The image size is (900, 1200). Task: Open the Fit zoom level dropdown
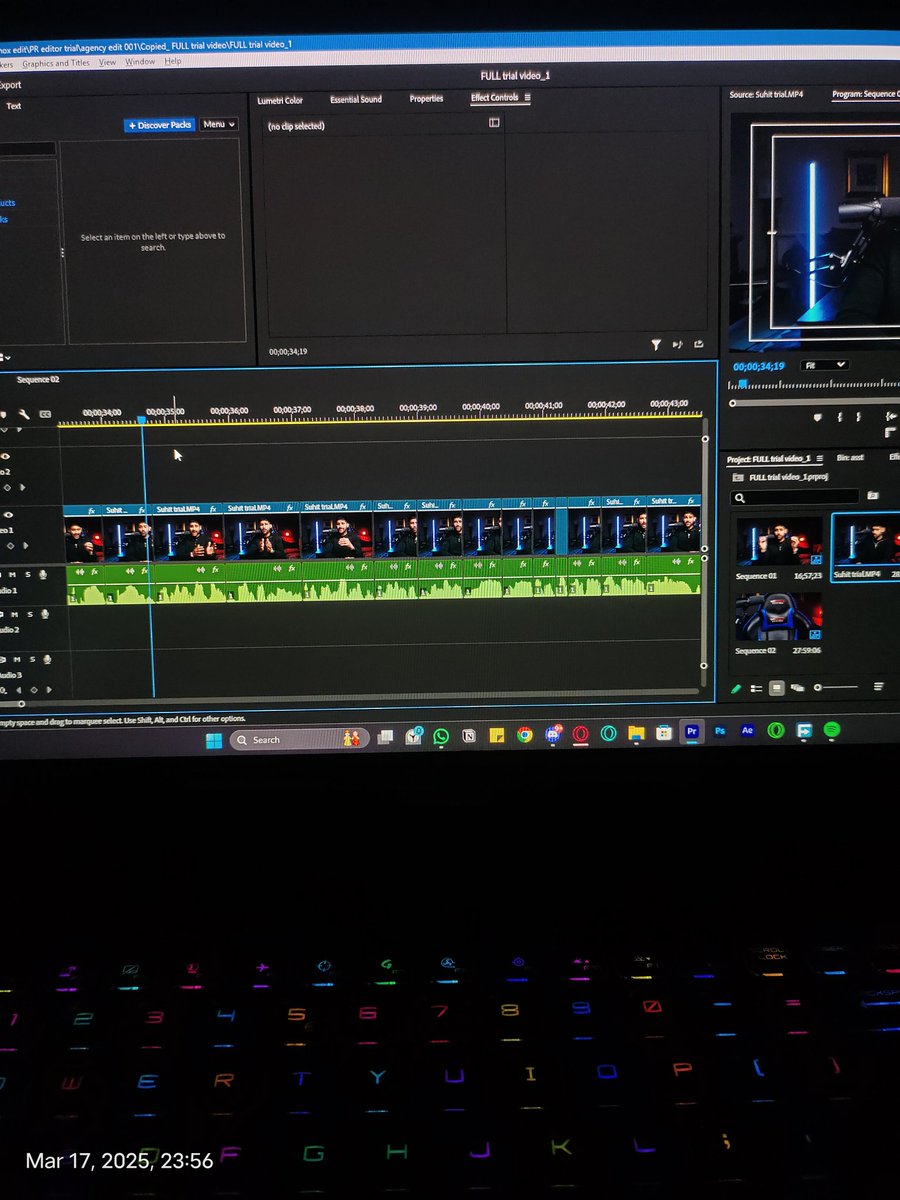[825, 365]
